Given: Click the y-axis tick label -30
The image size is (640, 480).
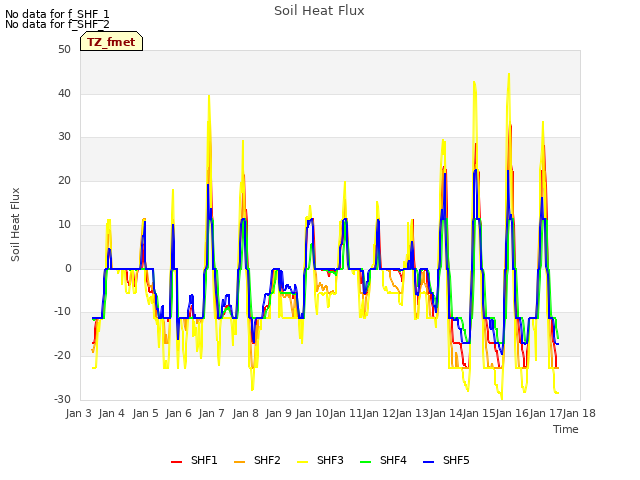Looking at the screenshot, I should point(62,399).
